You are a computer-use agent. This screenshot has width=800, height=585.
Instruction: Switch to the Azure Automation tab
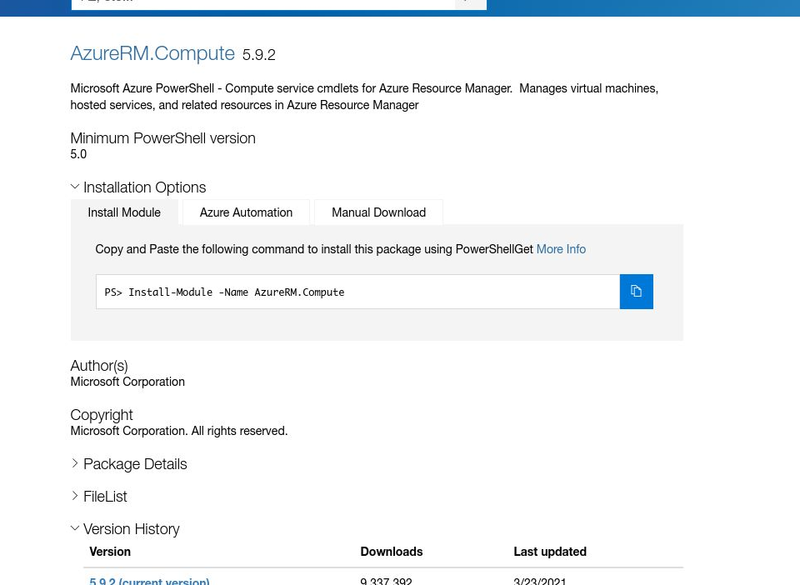pos(246,212)
